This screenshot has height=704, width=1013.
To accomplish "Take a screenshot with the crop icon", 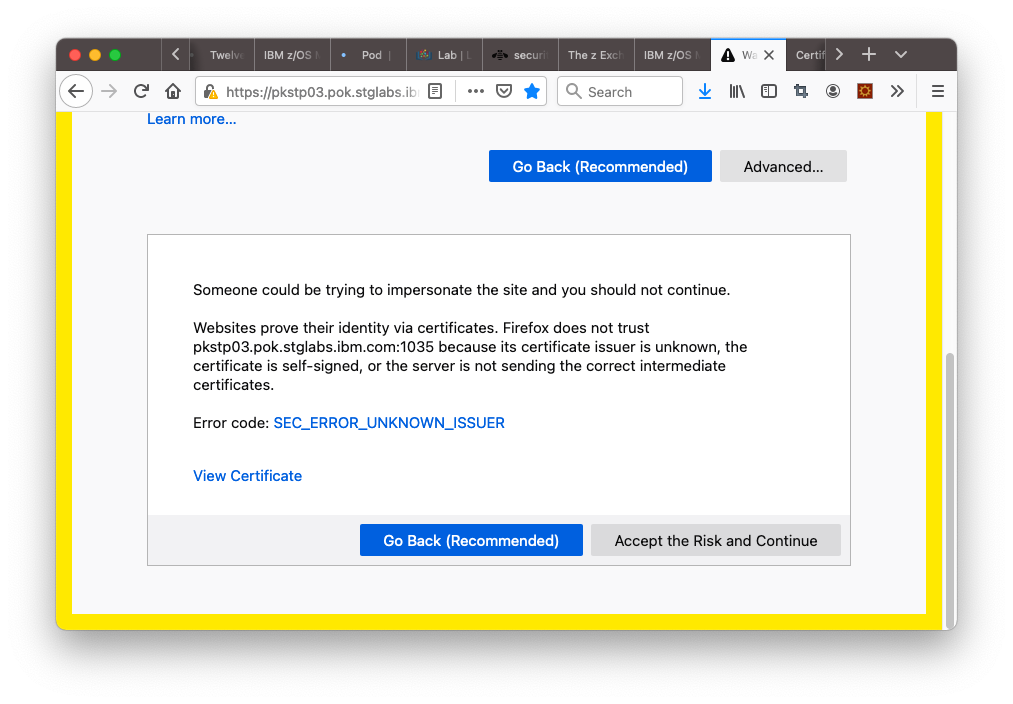I will (801, 91).
